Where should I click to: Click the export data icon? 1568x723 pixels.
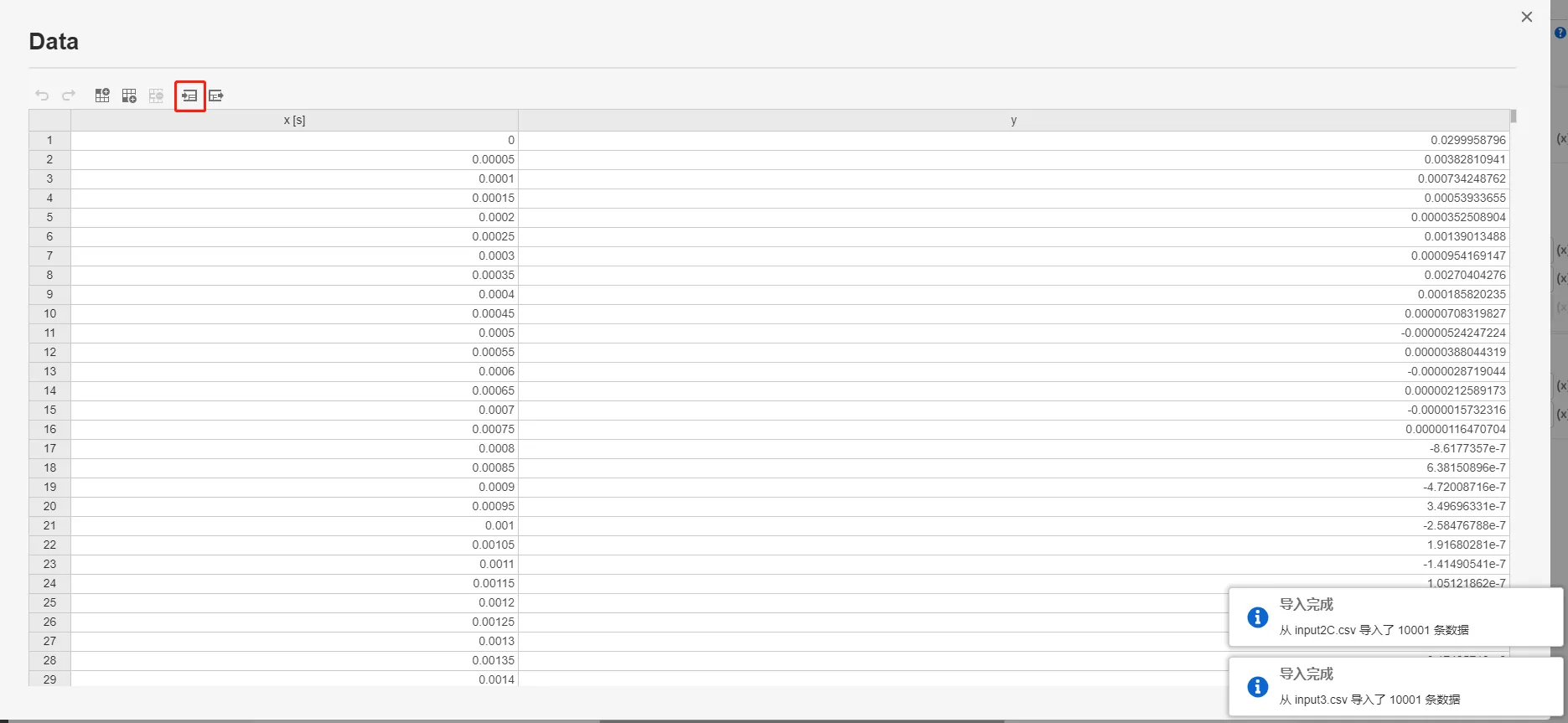(x=216, y=96)
